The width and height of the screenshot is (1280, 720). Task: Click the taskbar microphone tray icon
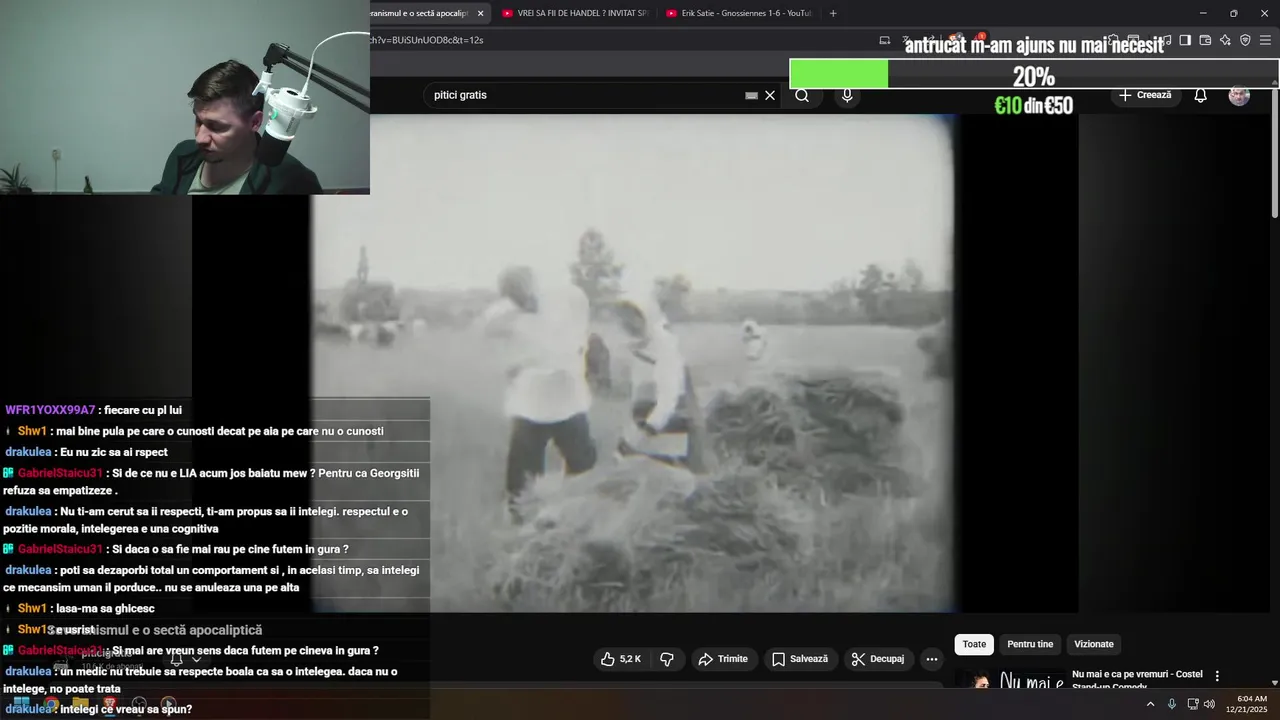click(1172, 704)
